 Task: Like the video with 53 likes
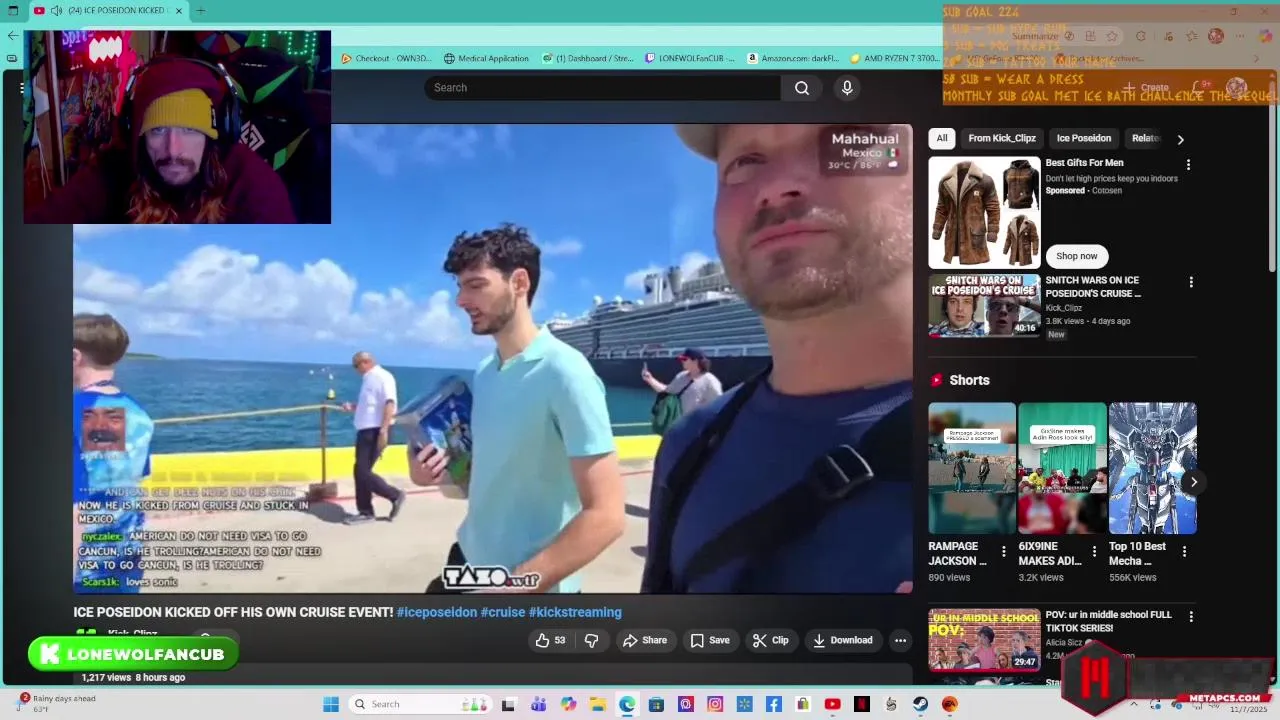[551, 640]
